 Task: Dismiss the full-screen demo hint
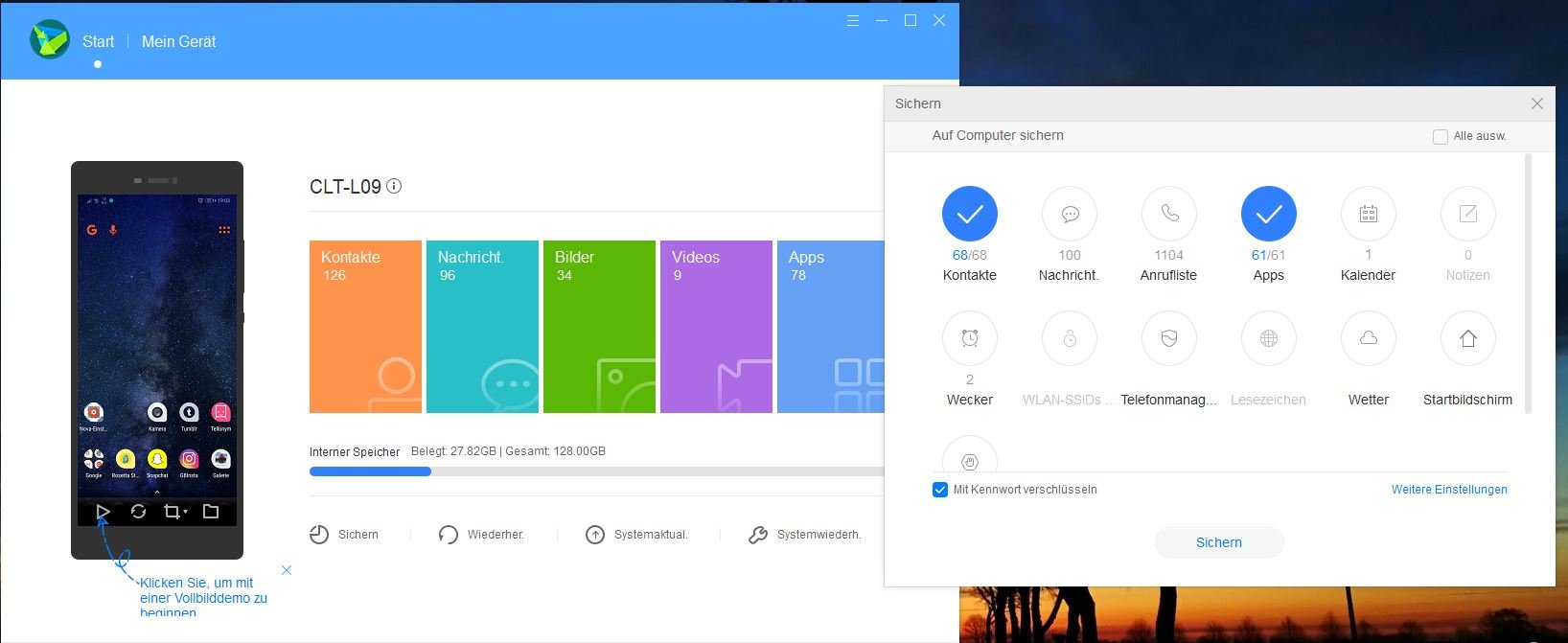[x=287, y=570]
